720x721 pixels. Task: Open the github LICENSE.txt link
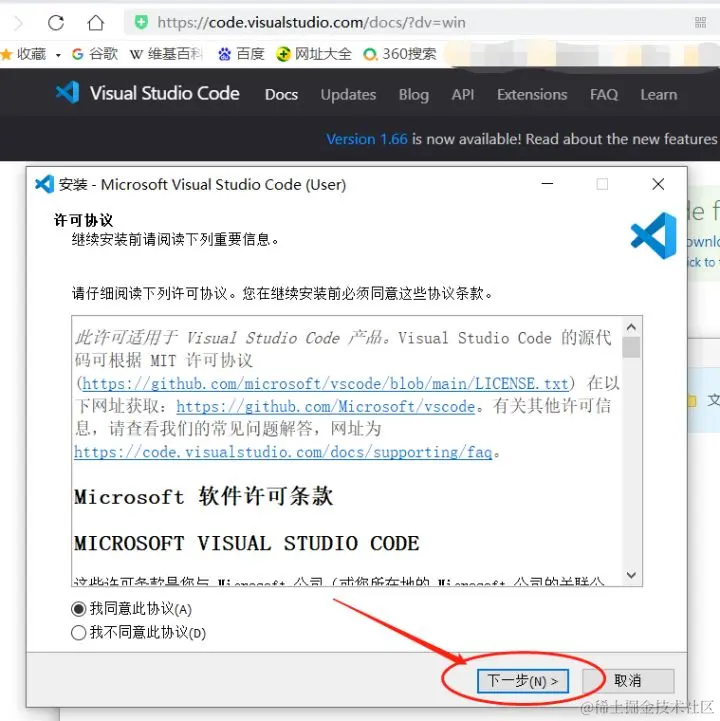pos(325,383)
